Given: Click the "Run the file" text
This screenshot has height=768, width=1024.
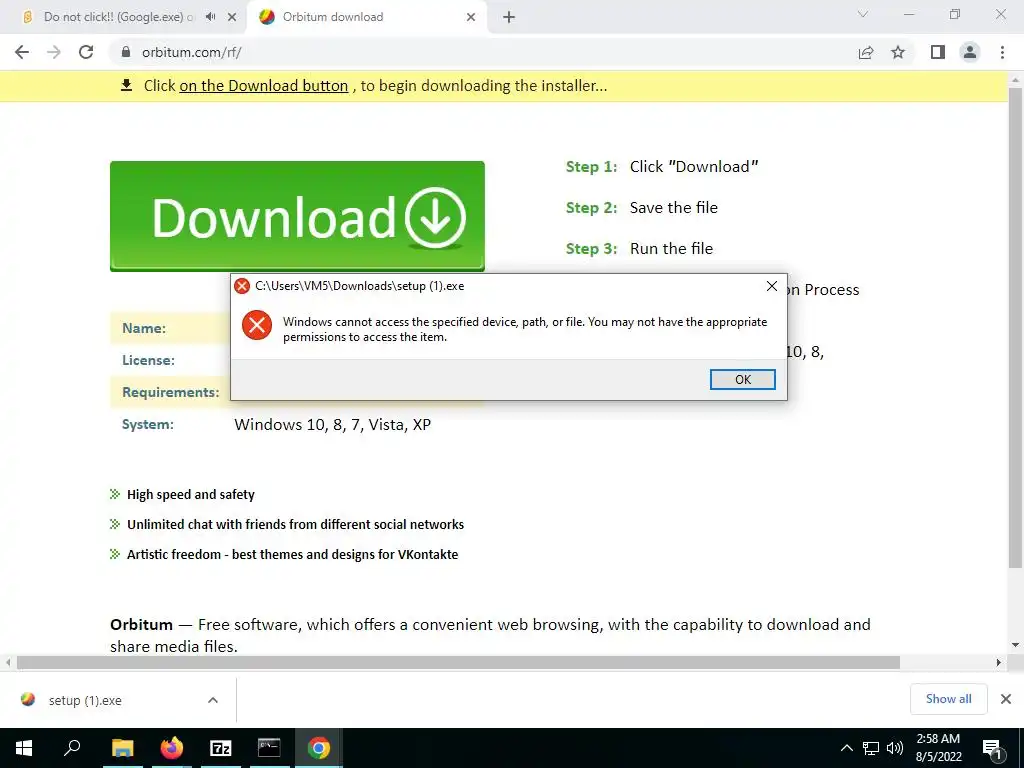Looking at the screenshot, I should [671, 249].
